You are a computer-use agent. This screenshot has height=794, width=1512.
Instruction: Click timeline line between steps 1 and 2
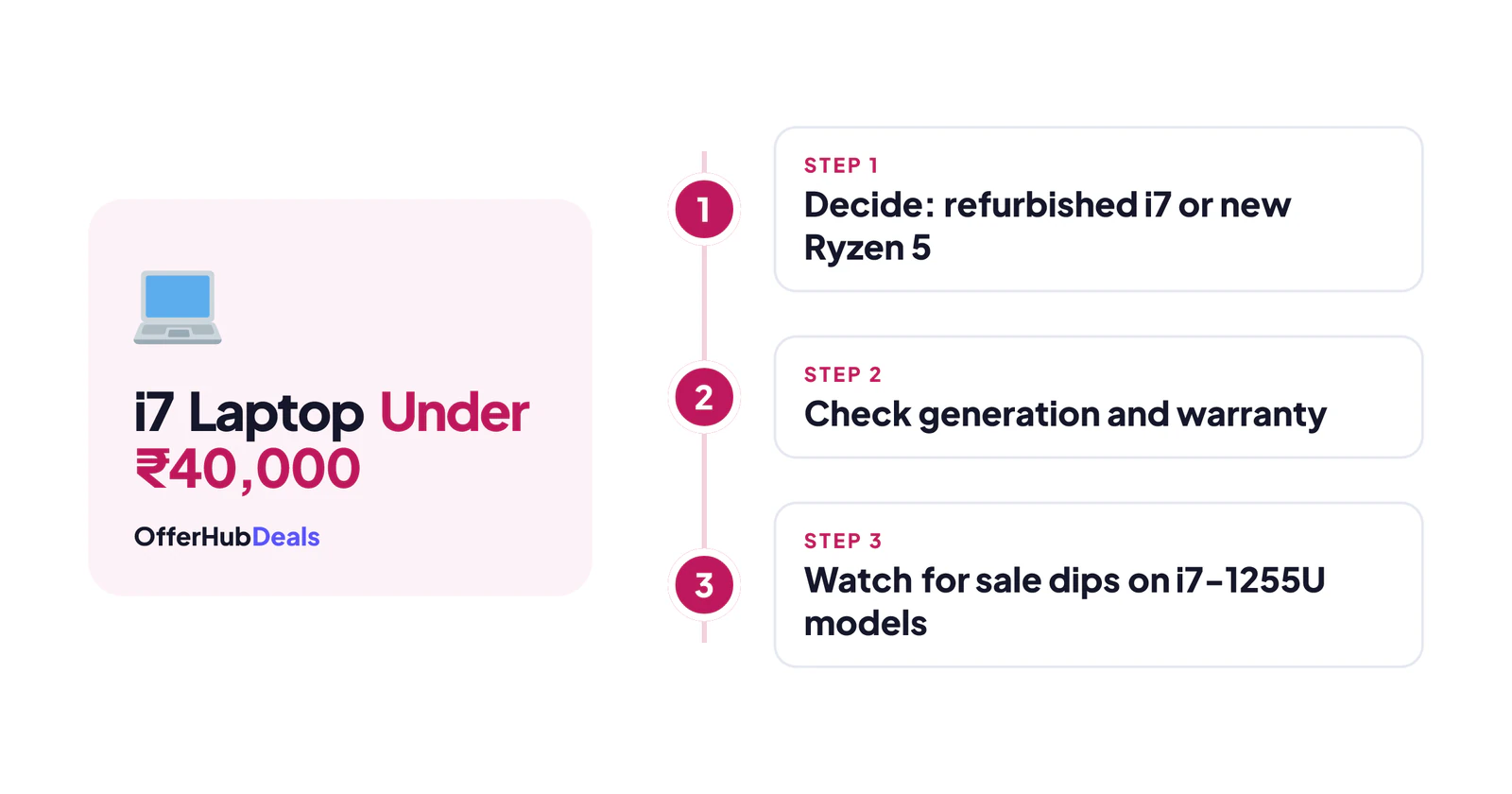pyautogui.click(x=704, y=302)
